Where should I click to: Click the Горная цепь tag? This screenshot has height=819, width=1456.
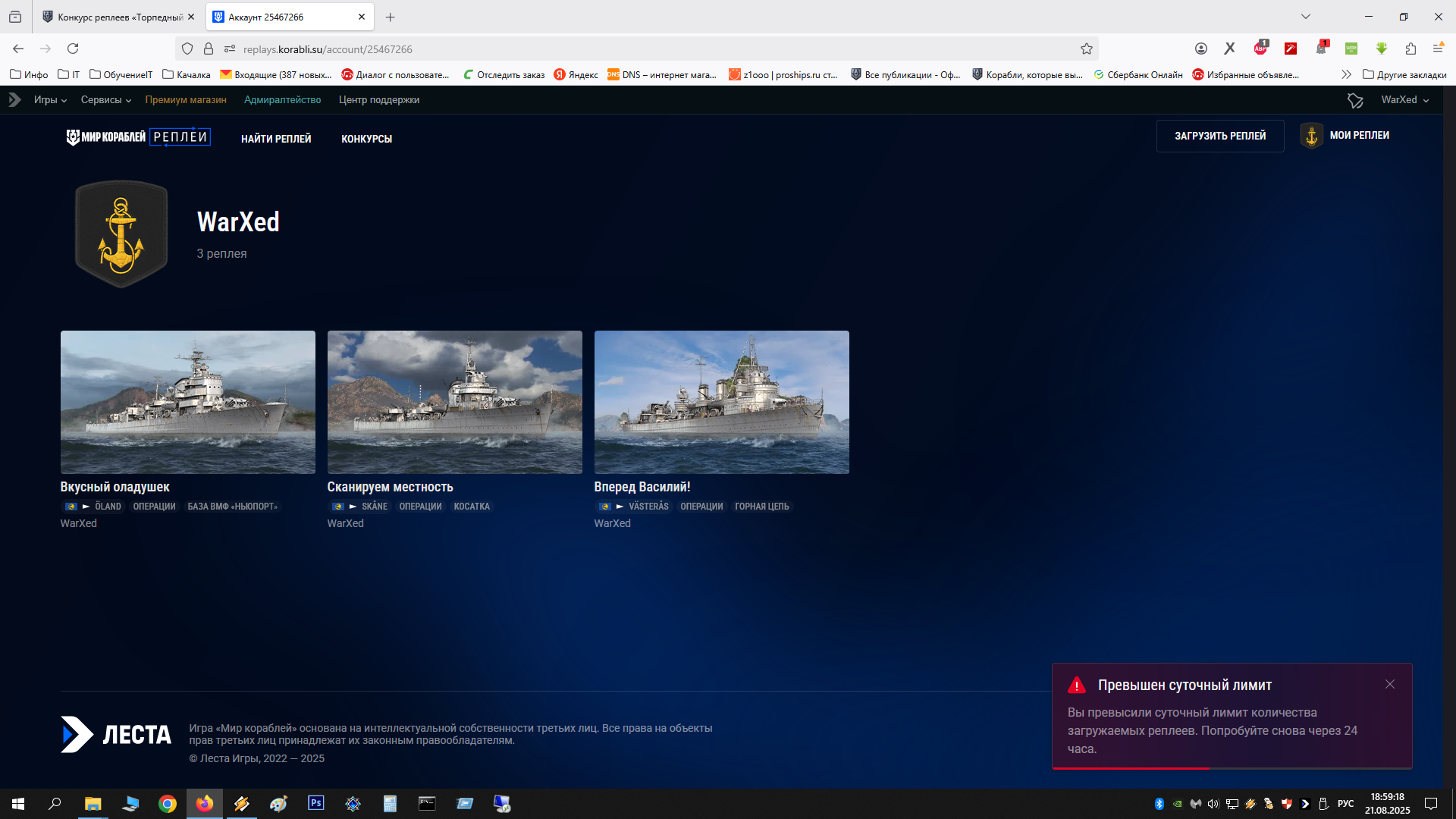point(761,507)
